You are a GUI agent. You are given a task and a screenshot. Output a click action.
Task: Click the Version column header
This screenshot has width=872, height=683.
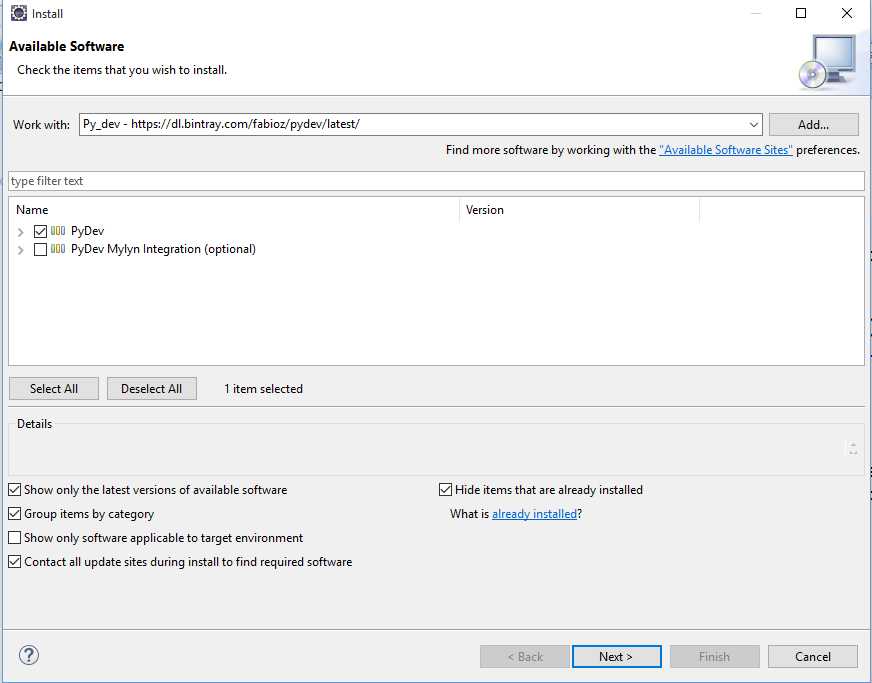pyautogui.click(x=579, y=210)
